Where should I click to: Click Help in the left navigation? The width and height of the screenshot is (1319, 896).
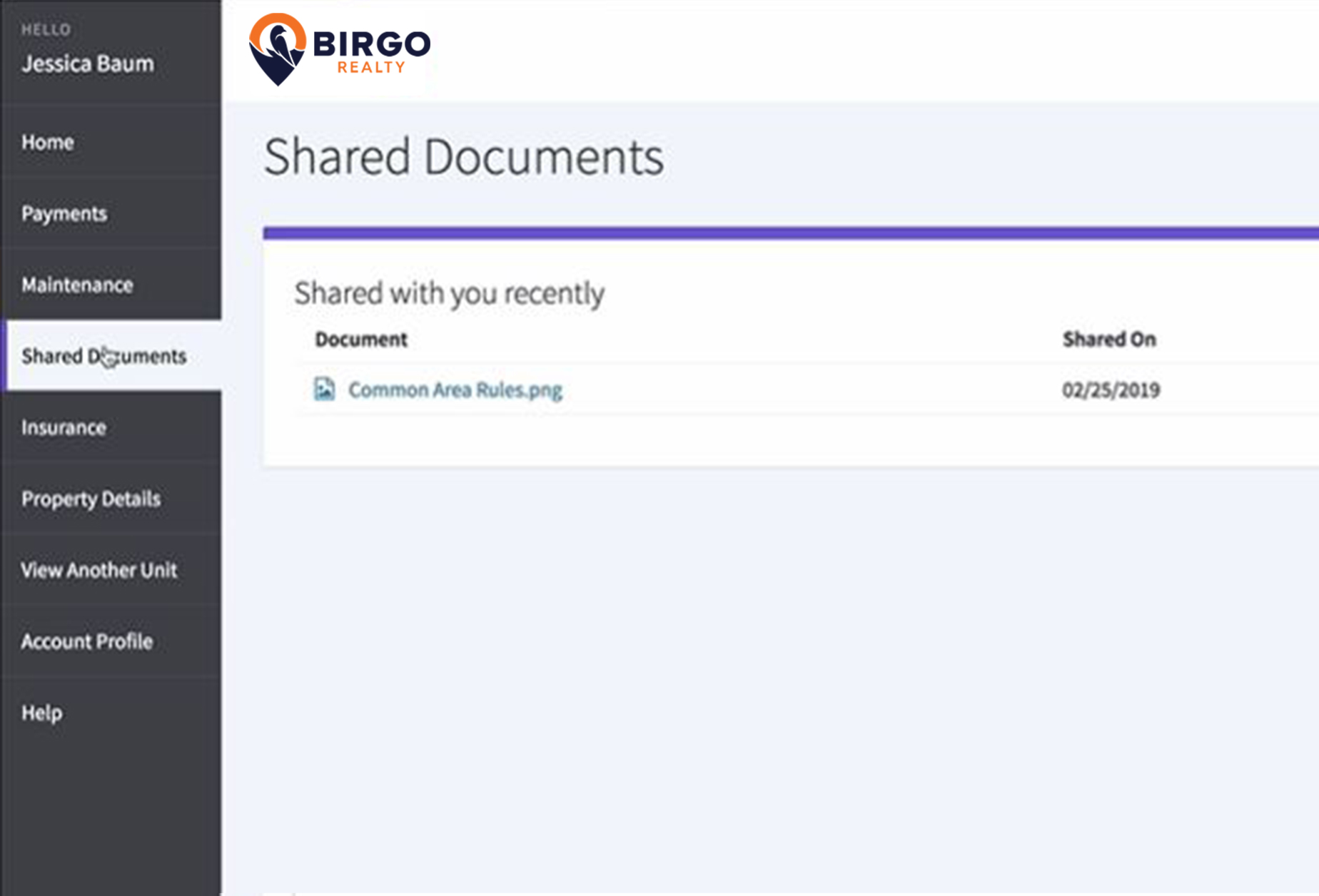click(x=41, y=713)
